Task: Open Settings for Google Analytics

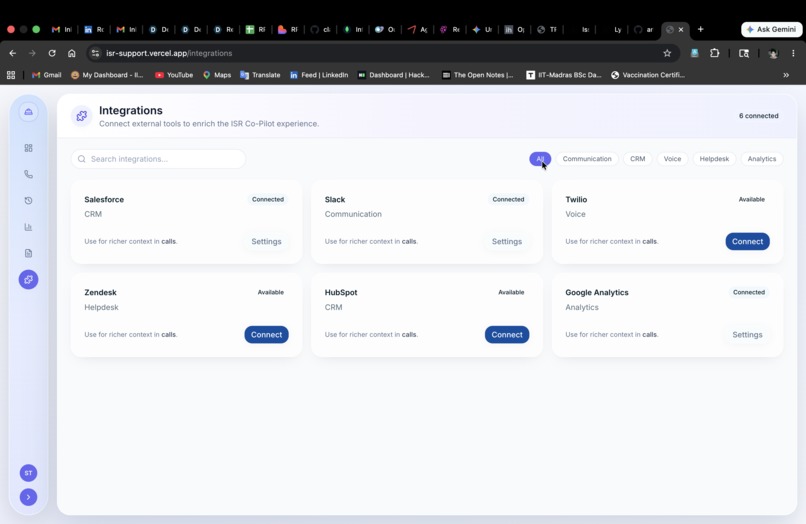Action: (x=747, y=335)
